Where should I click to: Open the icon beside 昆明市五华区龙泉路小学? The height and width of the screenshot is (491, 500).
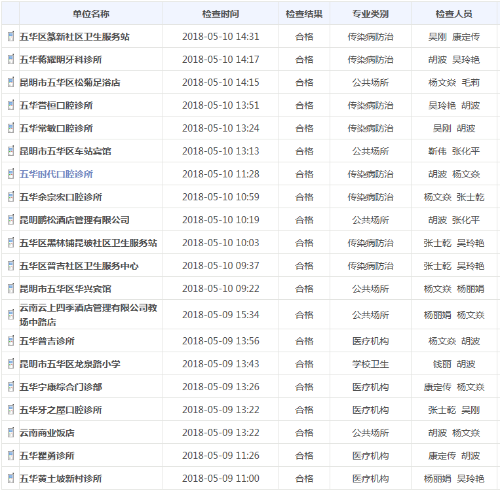(11, 364)
